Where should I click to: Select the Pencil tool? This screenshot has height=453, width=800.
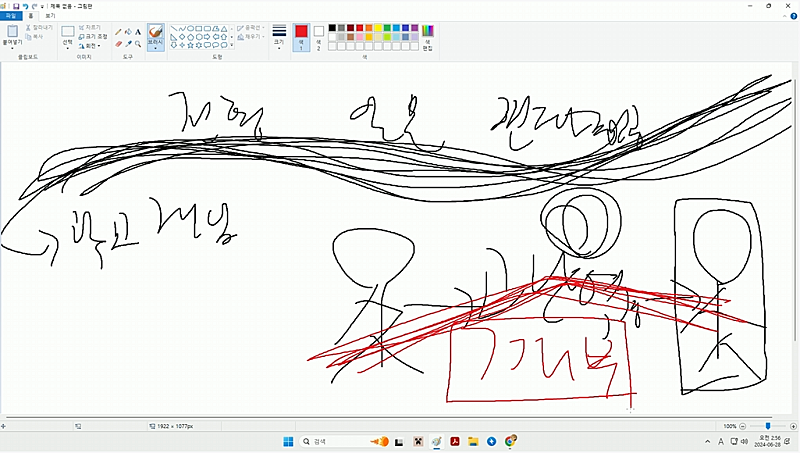pos(118,32)
